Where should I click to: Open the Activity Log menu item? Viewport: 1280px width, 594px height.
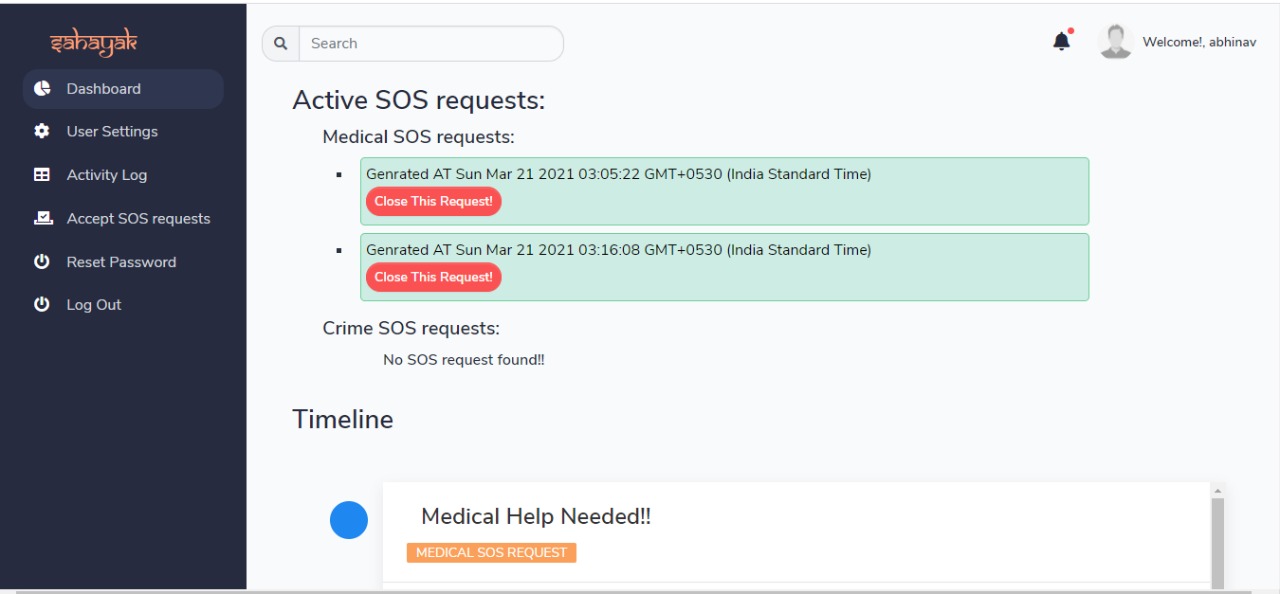tap(107, 175)
